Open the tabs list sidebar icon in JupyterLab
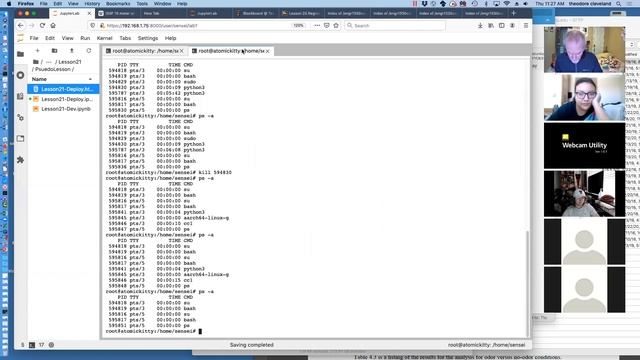 coord(20,139)
